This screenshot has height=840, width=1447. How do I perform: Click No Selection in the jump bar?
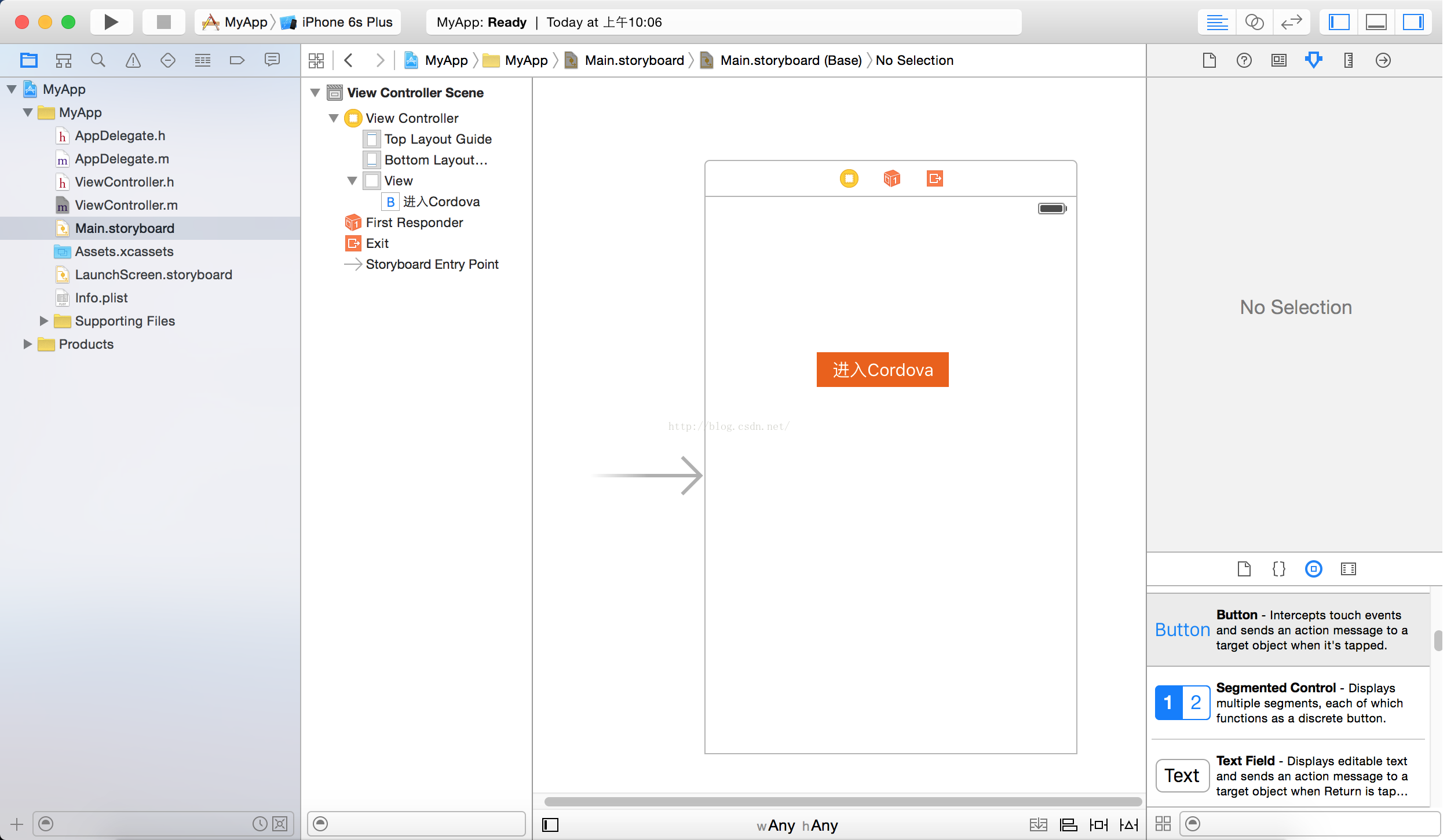914,60
